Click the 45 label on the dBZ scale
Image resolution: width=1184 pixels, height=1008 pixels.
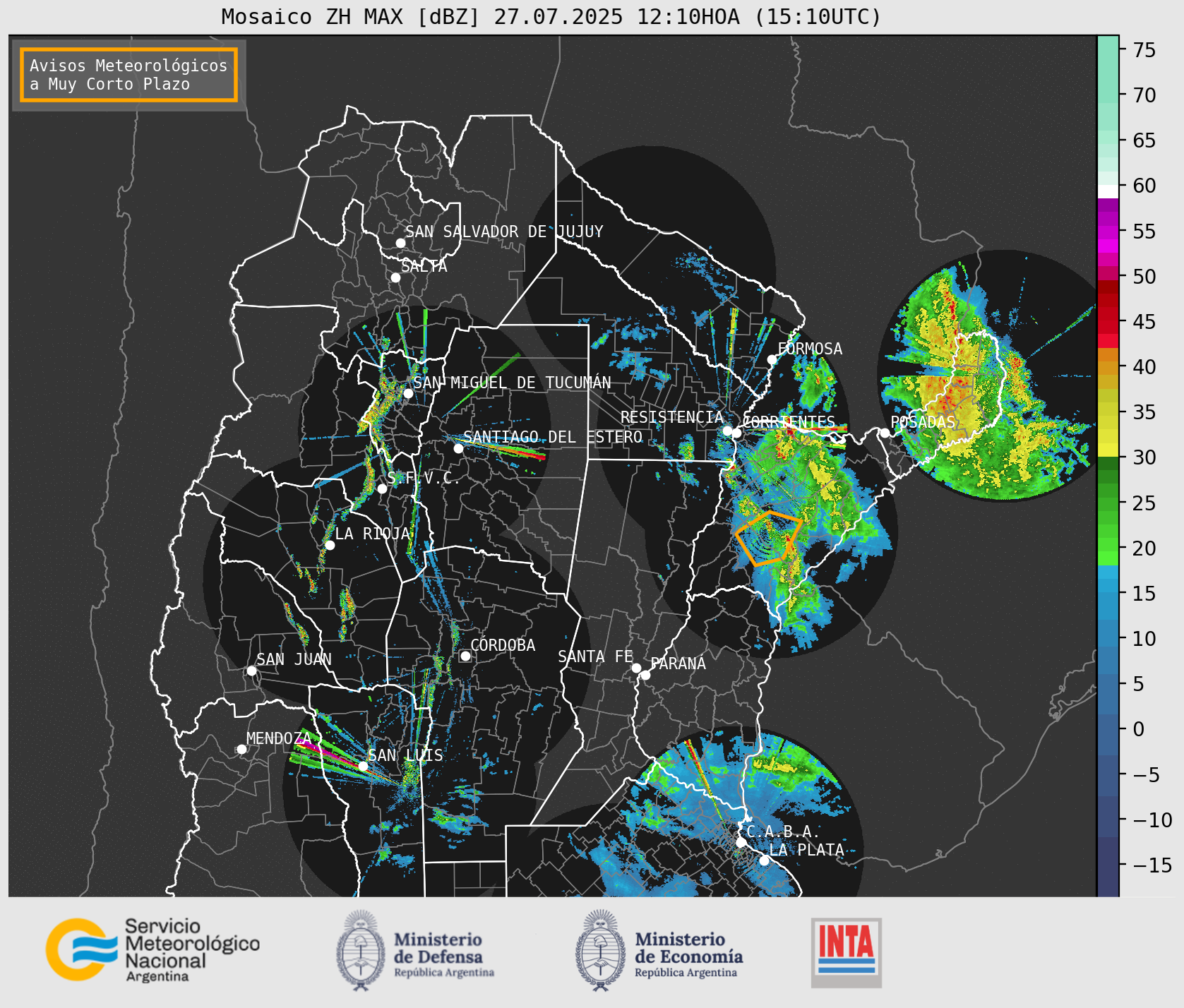(x=1144, y=321)
